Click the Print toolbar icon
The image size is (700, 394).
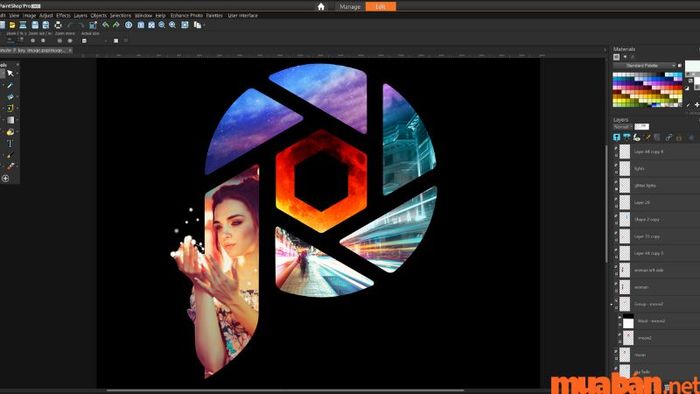(x=58, y=25)
